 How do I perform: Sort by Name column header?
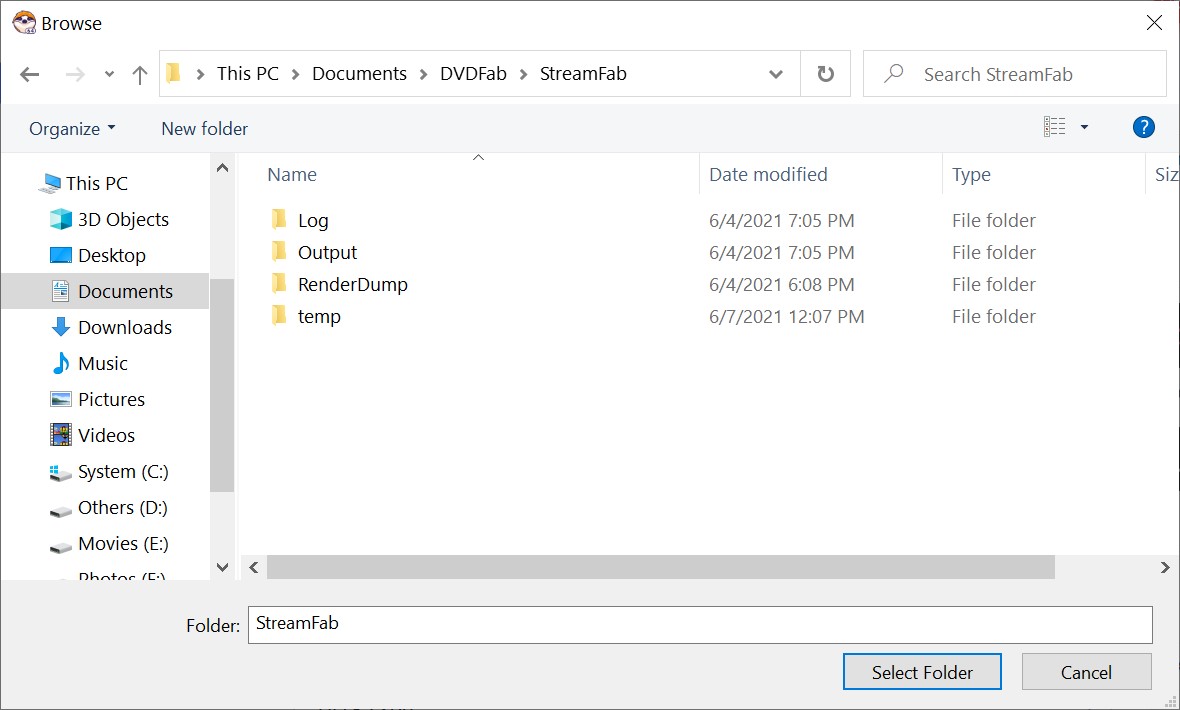point(292,175)
